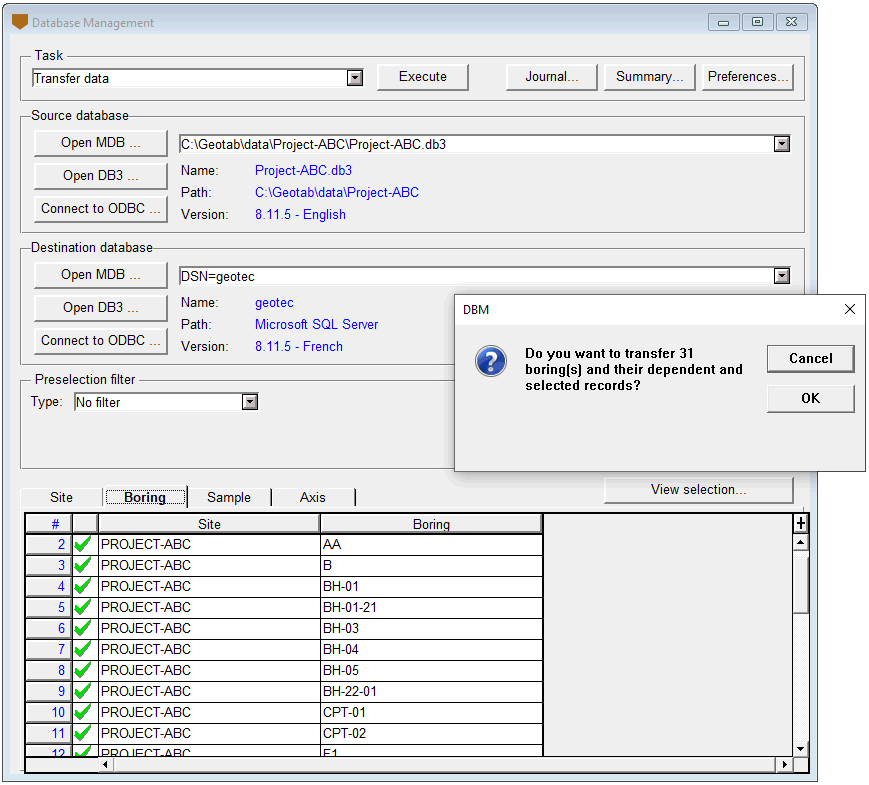869x785 pixels.
Task: Click the Boring column header
Action: (431, 524)
